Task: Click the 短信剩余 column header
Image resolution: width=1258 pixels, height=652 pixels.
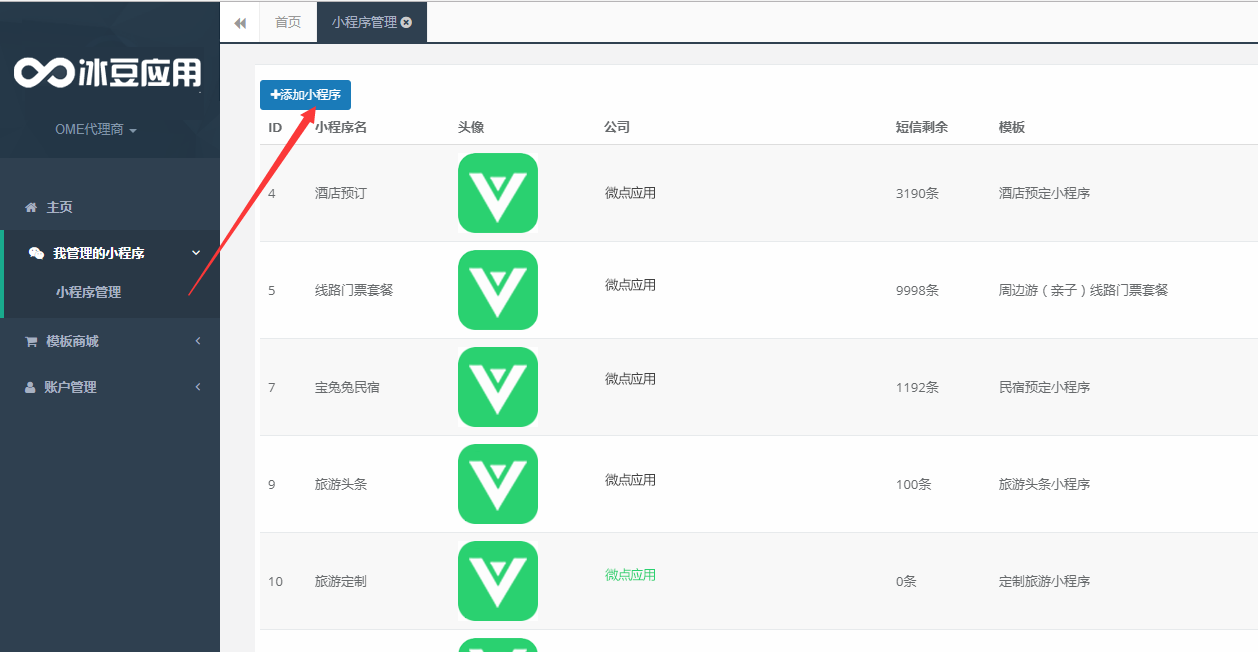Action: click(x=922, y=127)
